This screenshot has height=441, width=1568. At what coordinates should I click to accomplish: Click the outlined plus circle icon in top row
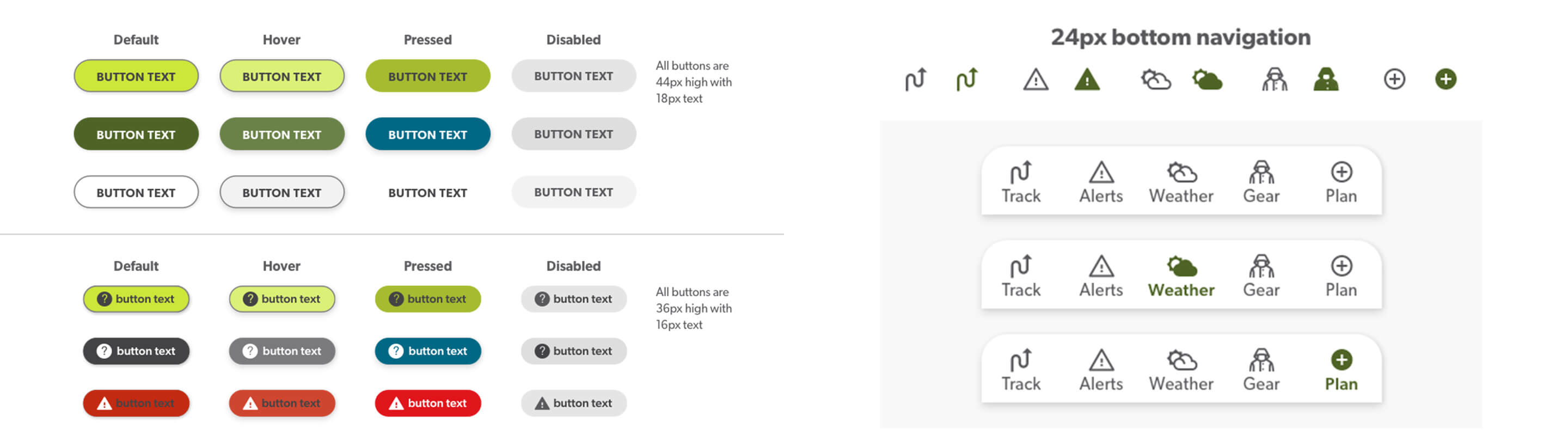coord(1394,78)
